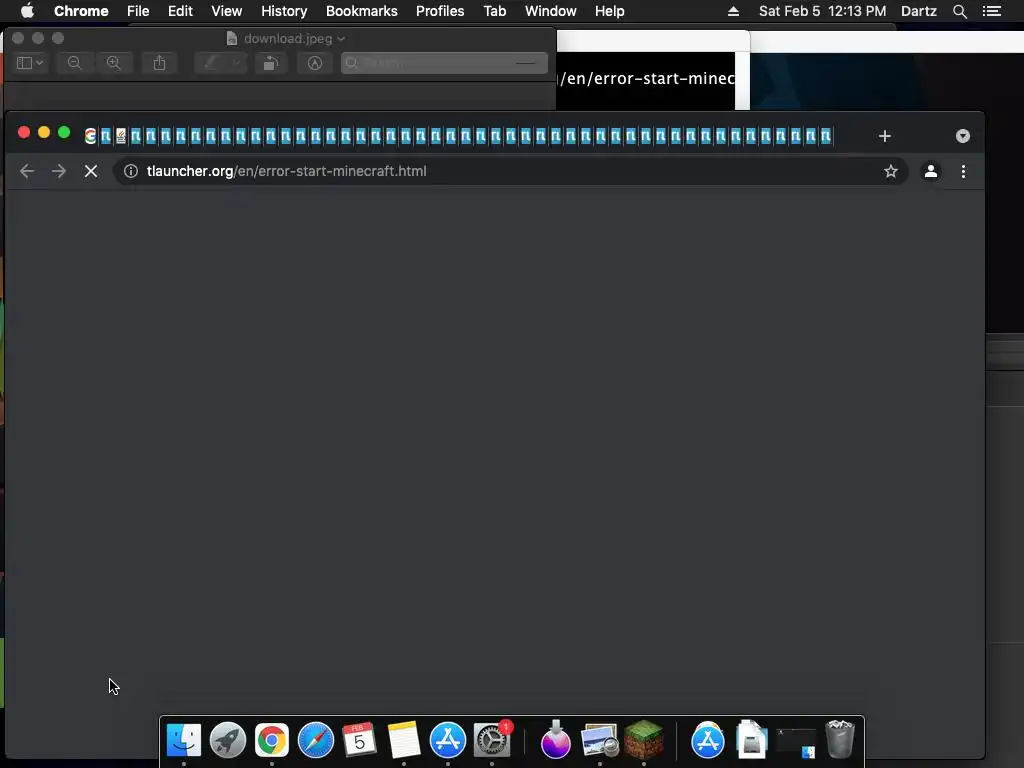Screen dimensions: 1024x768
Task: Open Finder from the Dock
Action: click(x=184, y=741)
